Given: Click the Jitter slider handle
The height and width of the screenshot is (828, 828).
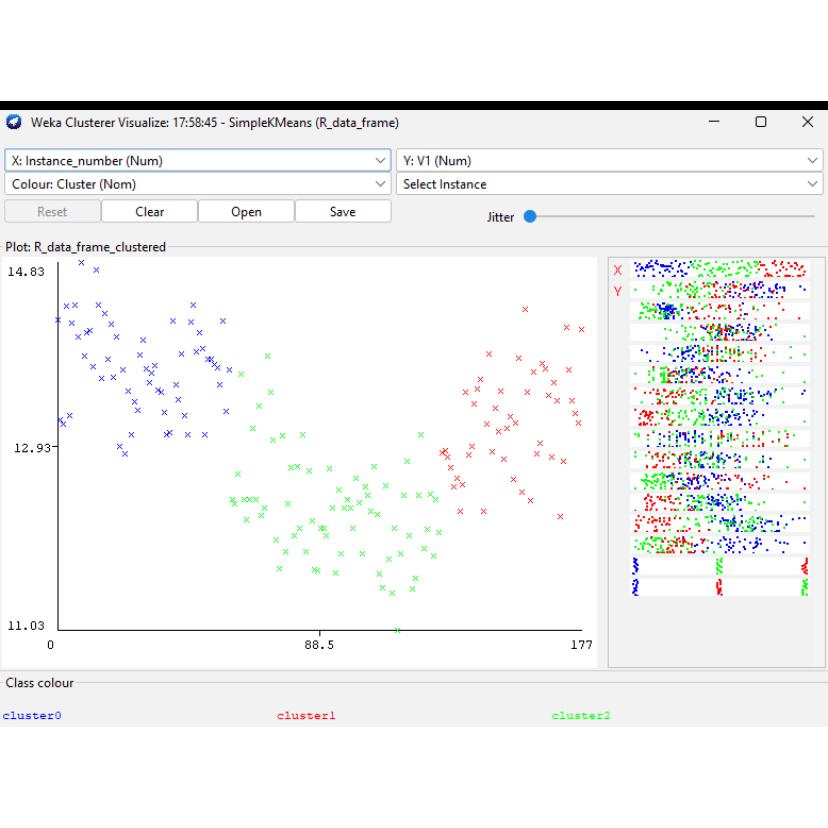Looking at the screenshot, I should 530,217.
